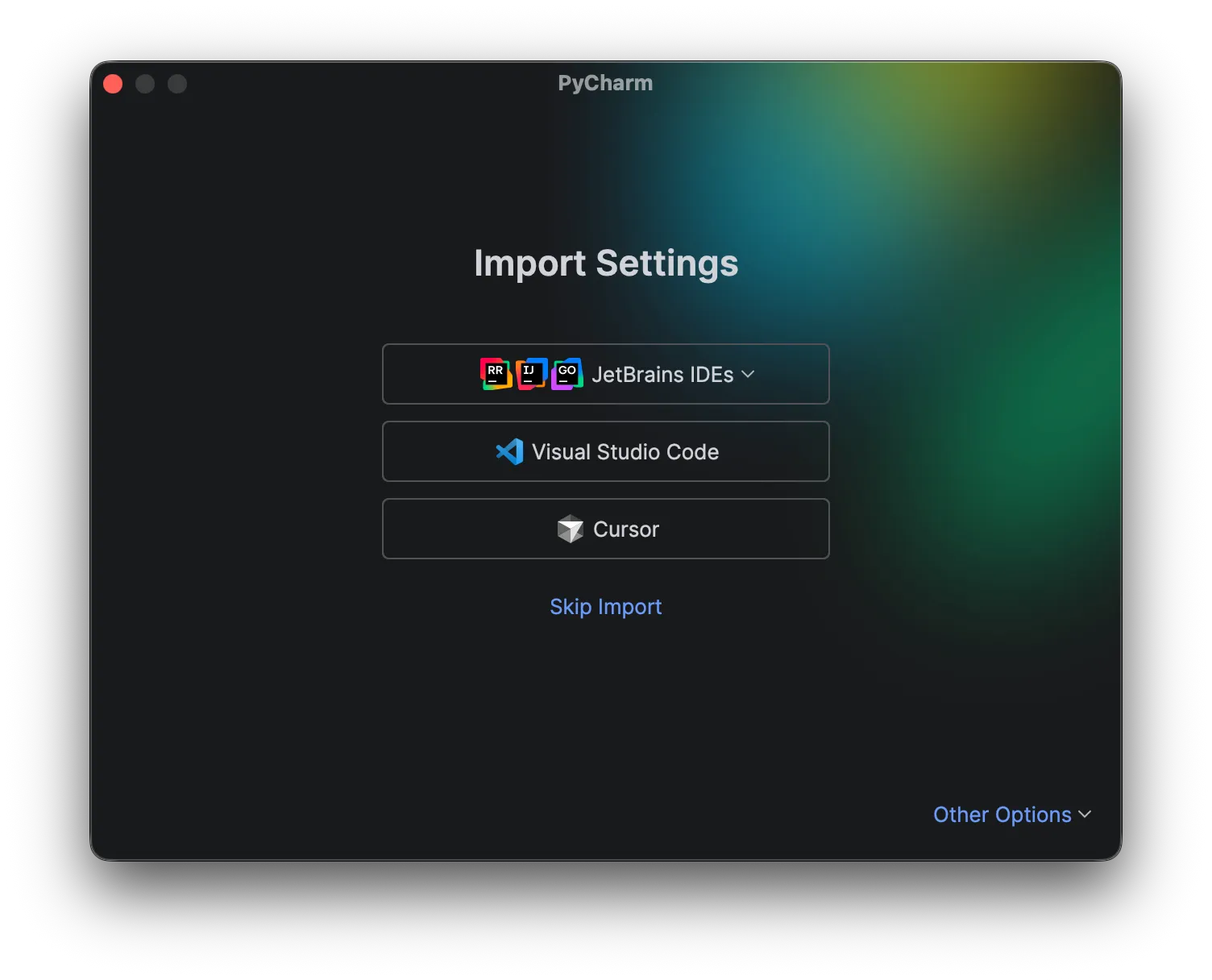This screenshot has width=1212, height=980.
Task: Select Other Options at bottom right
Action: pos(1004,815)
